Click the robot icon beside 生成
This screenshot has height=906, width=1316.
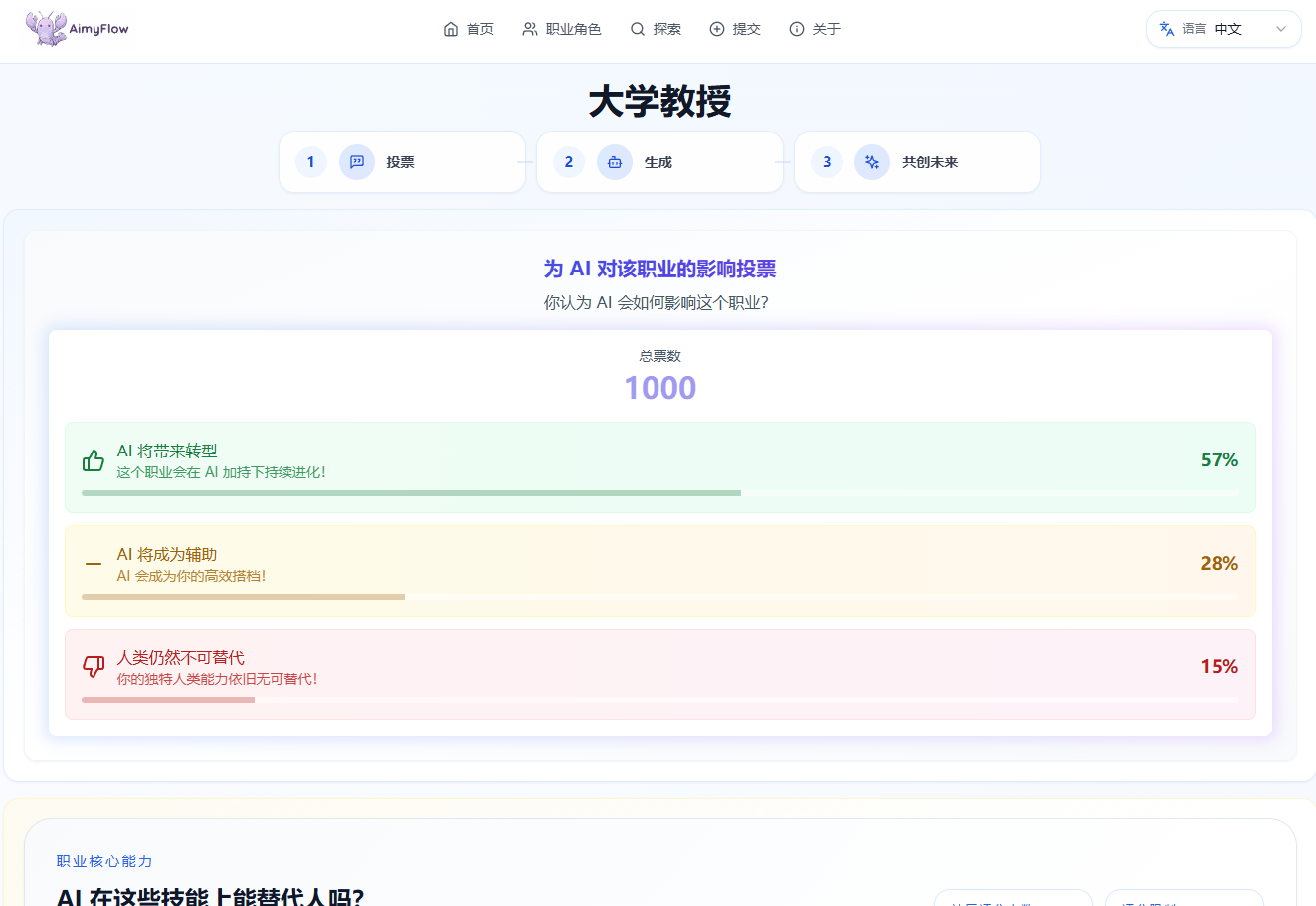pyautogui.click(x=615, y=162)
